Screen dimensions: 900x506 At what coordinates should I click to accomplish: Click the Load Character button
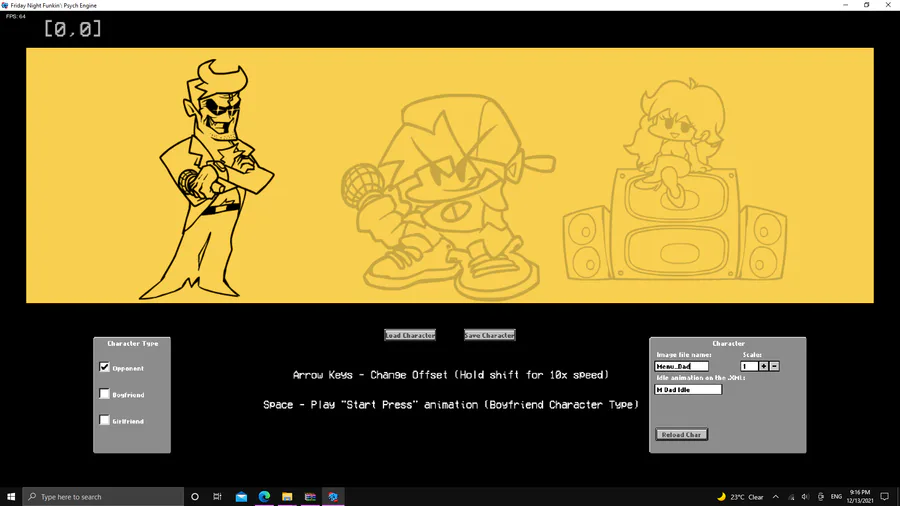tap(410, 335)
